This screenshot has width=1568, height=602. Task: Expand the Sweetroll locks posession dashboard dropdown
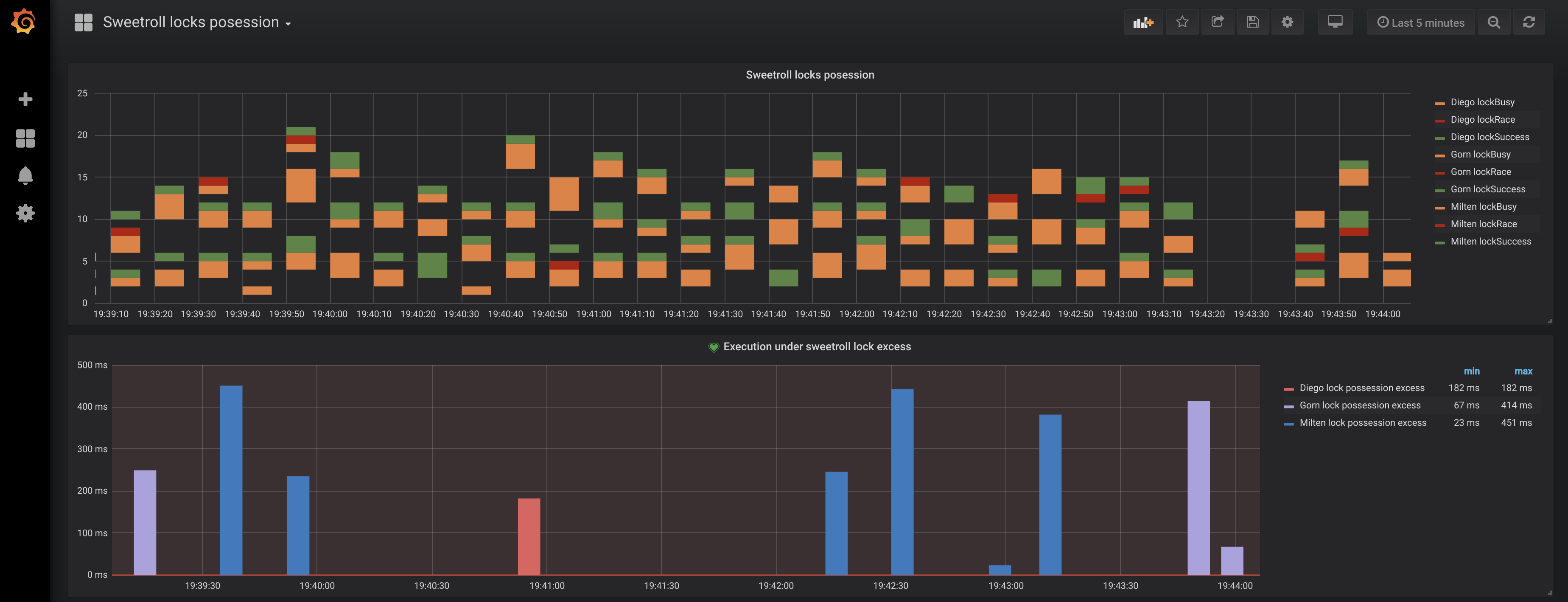coord(196,23)
